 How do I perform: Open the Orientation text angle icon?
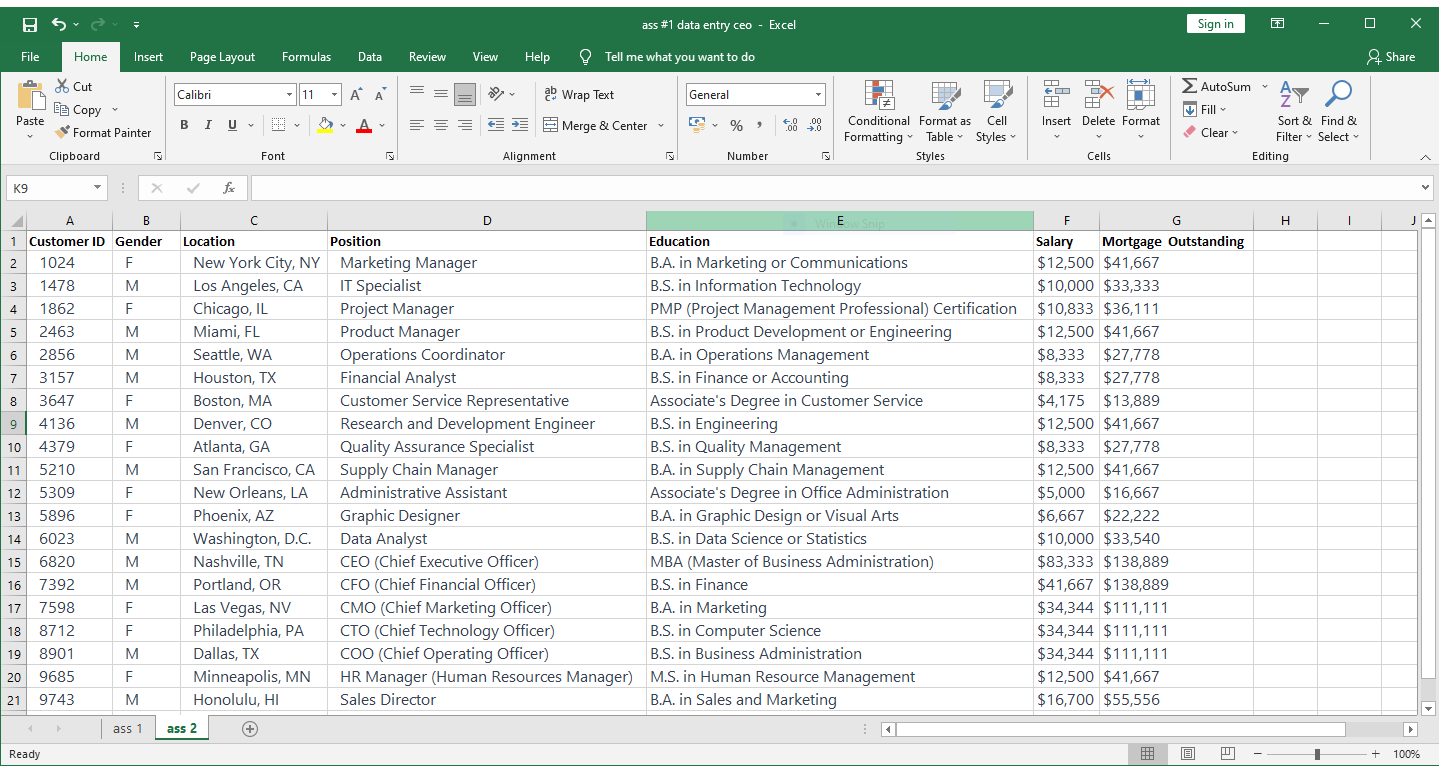(496, 94)
